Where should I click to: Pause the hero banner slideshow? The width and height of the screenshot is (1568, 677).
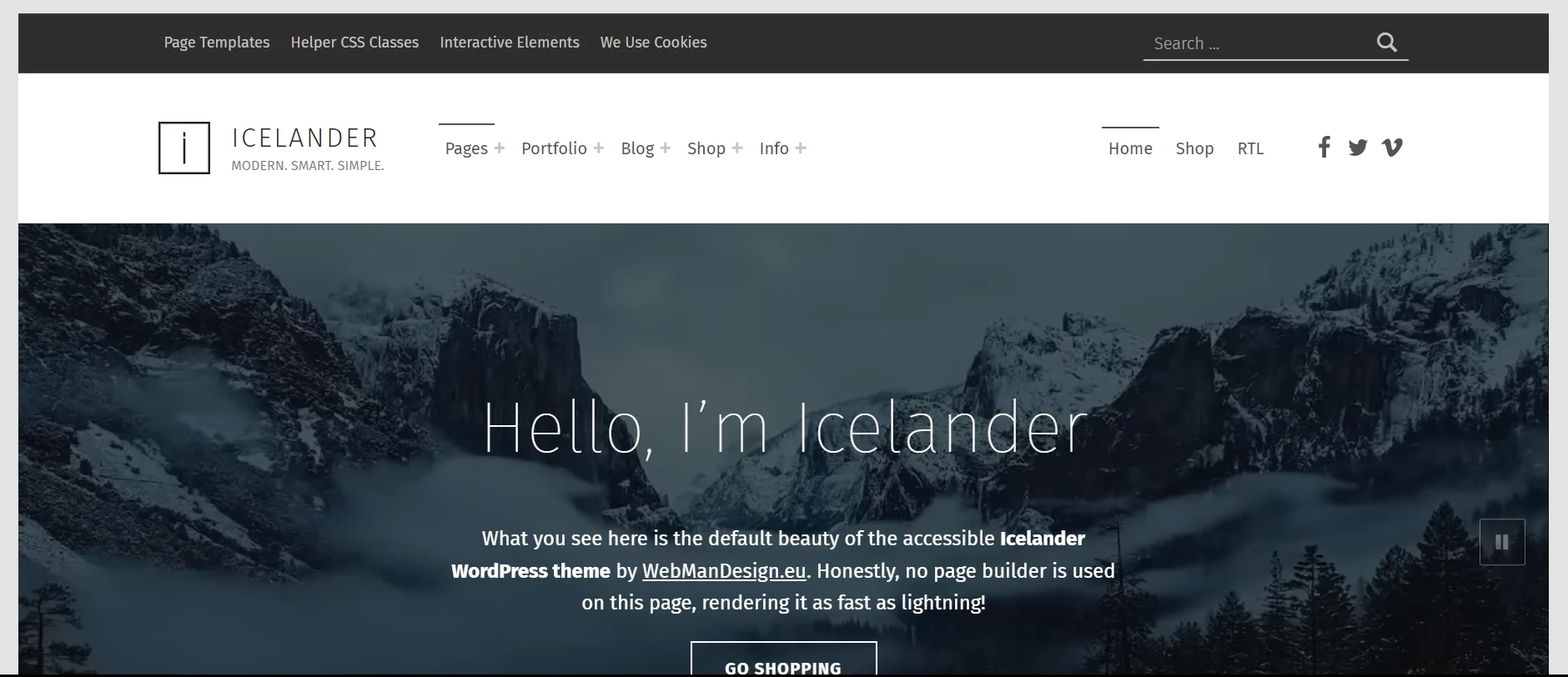pyautogui.click(x=1502, y=542)
